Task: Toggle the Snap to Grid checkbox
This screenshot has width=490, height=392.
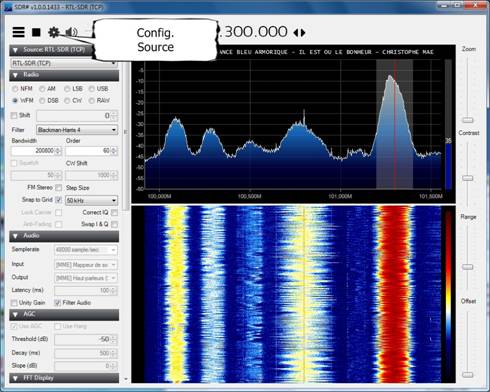Action: (59, 200)
